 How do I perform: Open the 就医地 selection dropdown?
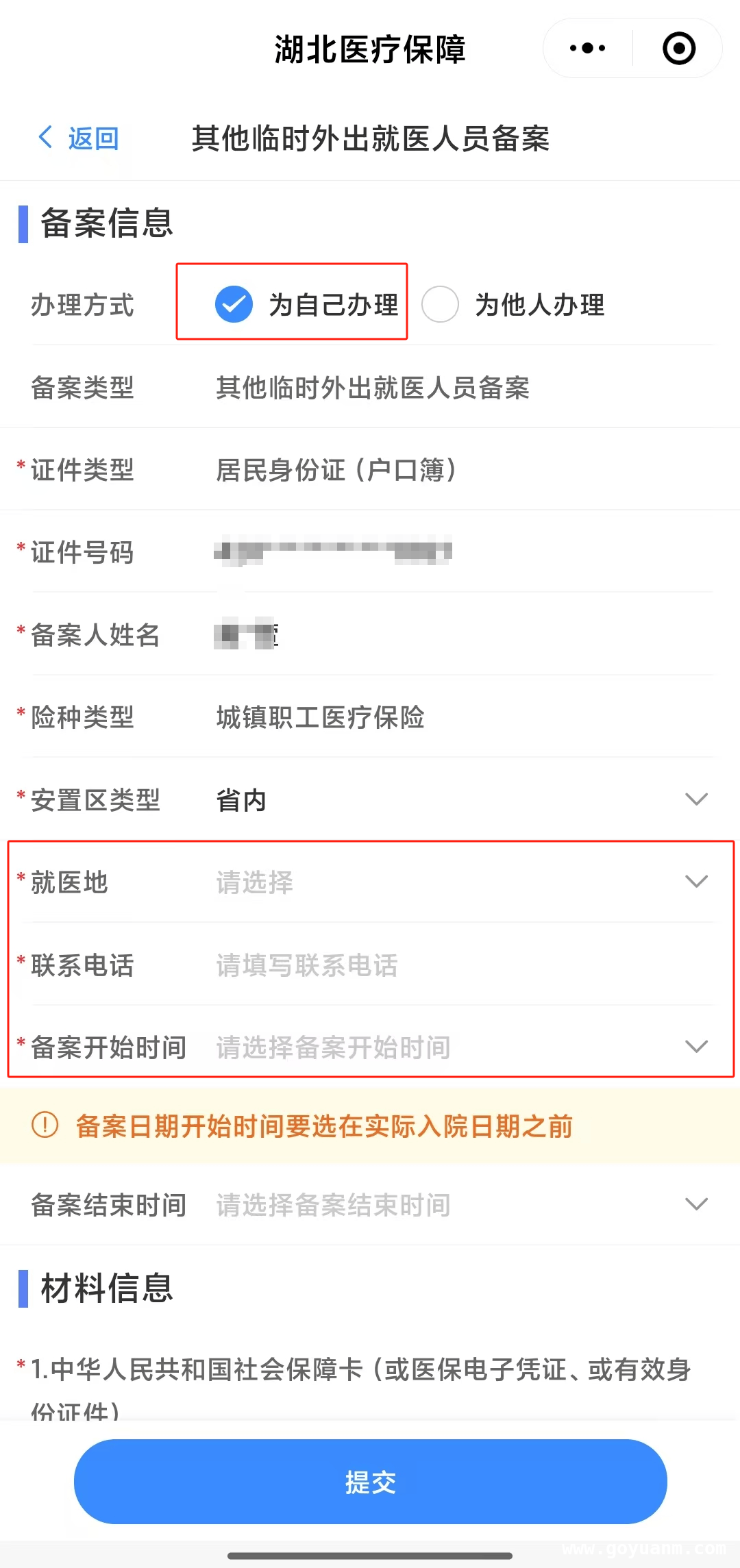pyautogui.click(x=370, y=882)
